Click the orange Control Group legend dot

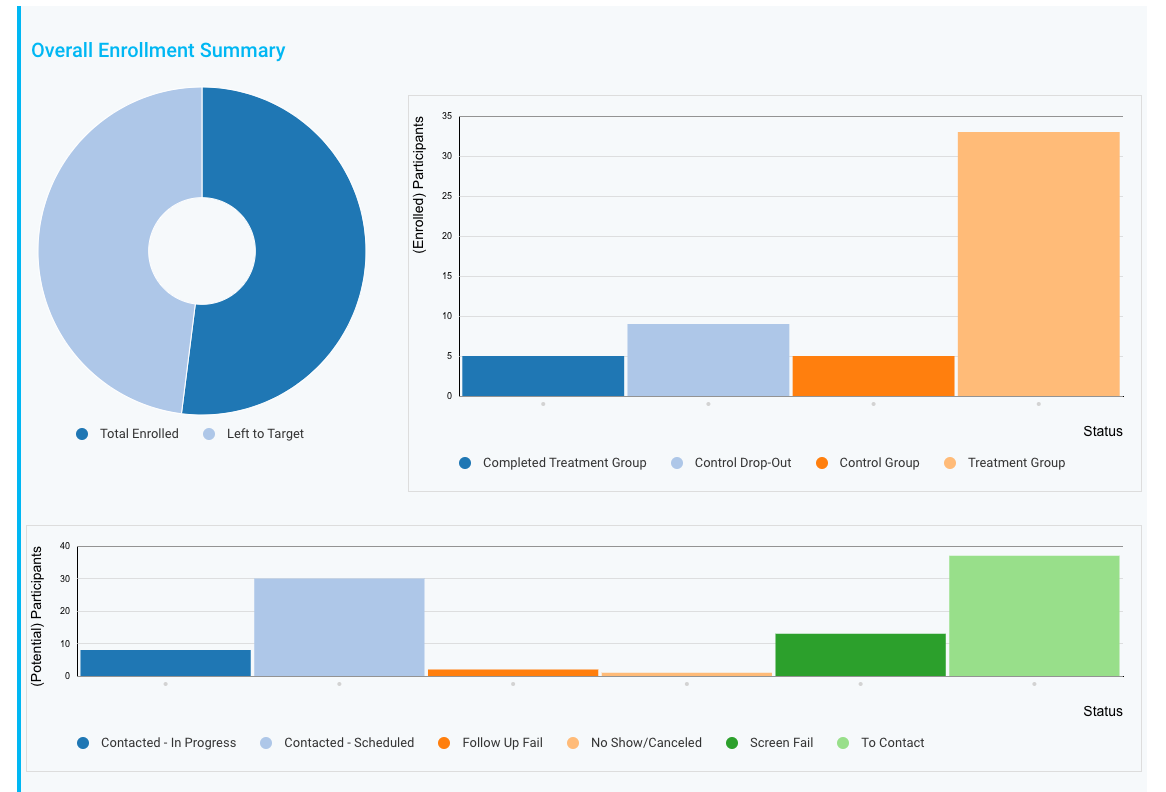(822, 463)
